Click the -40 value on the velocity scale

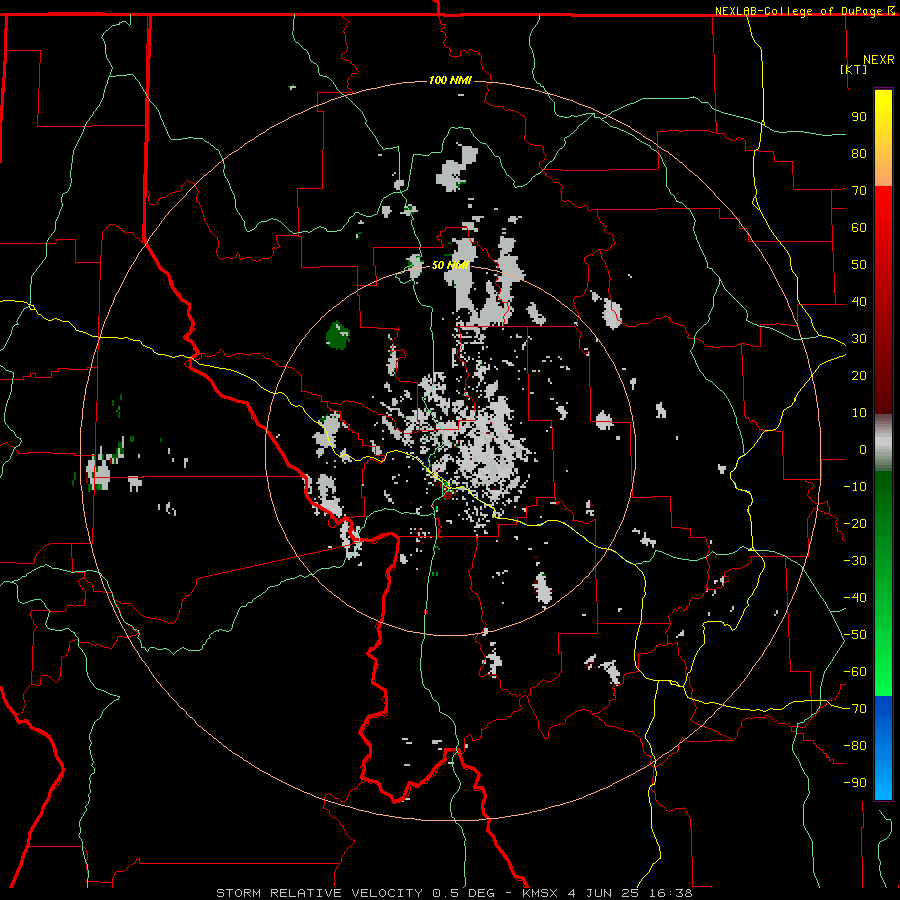coord(855,598)
